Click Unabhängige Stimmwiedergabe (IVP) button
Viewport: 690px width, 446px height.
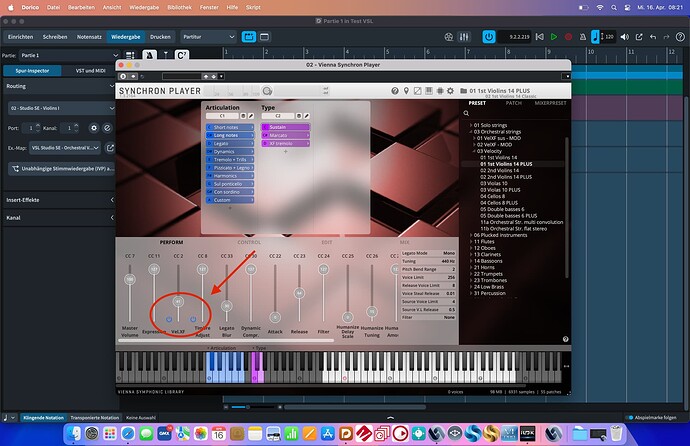point(62,168)
